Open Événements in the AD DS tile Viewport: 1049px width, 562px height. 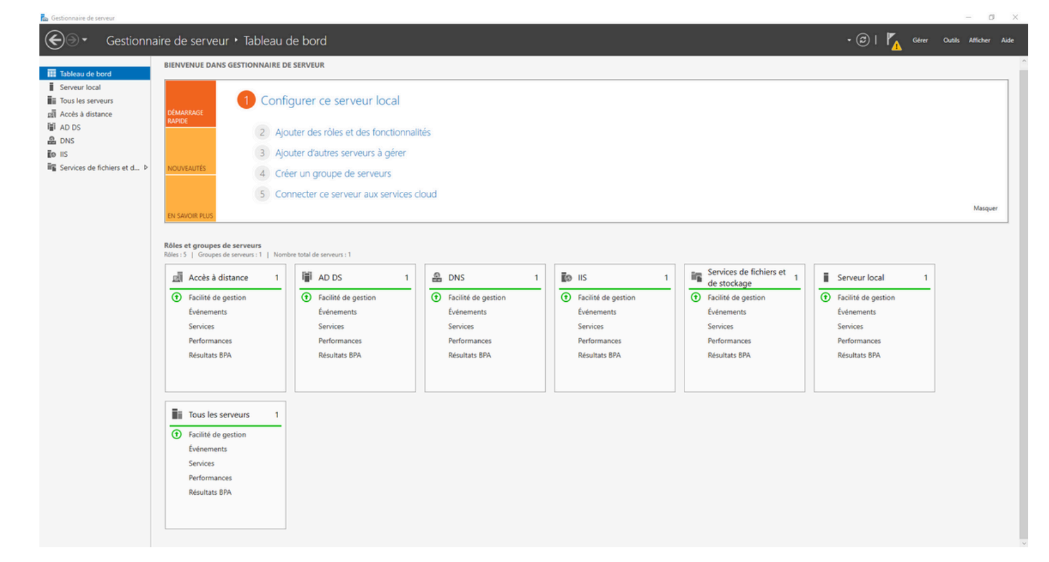[337, 312]
